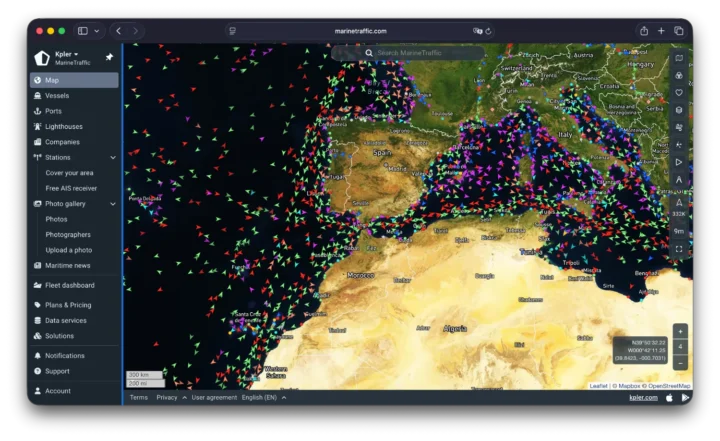Select Ports from the sidebar
720x441 pixels.
[53, 111]
